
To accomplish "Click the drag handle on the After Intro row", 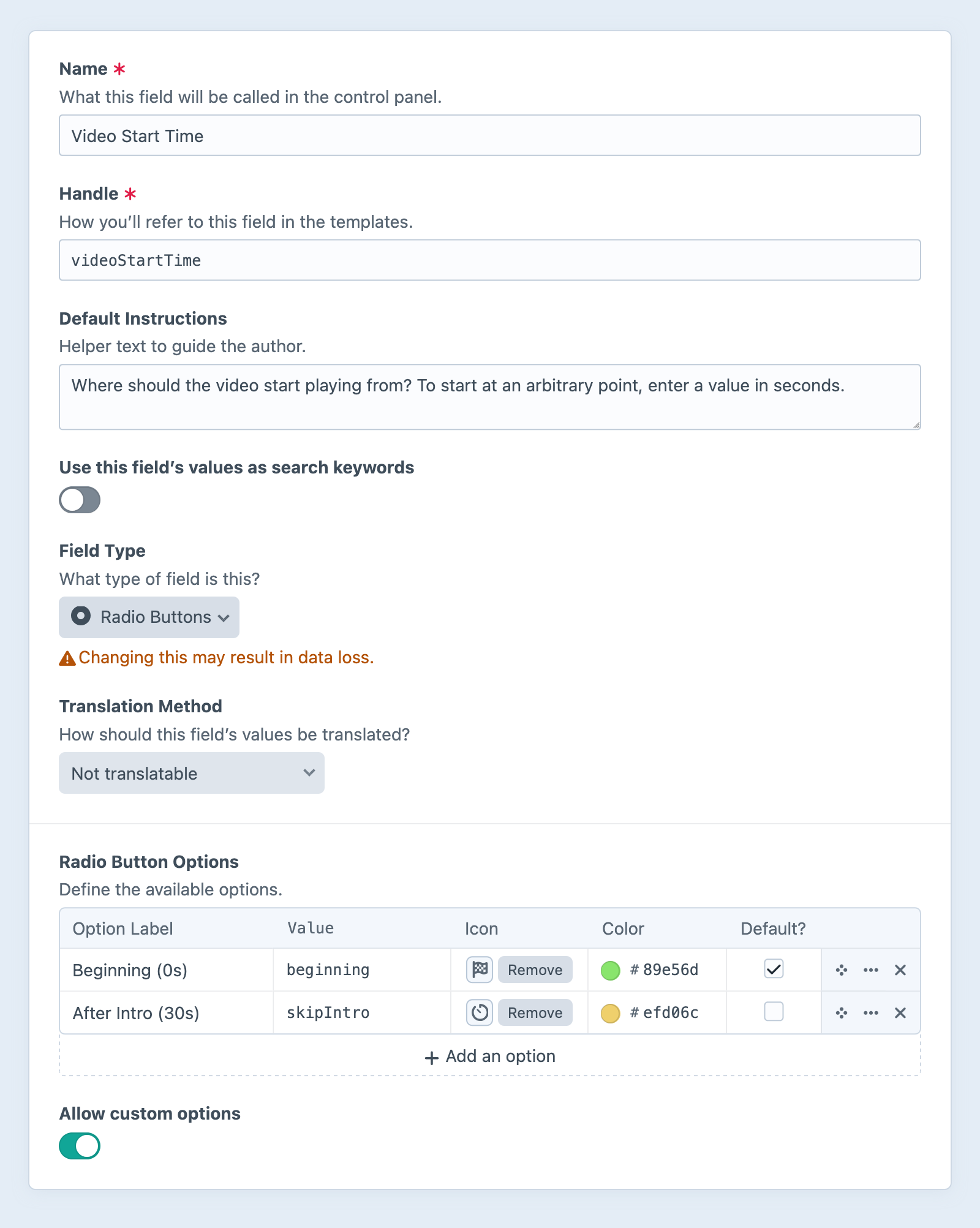I will coord(841,1012).
